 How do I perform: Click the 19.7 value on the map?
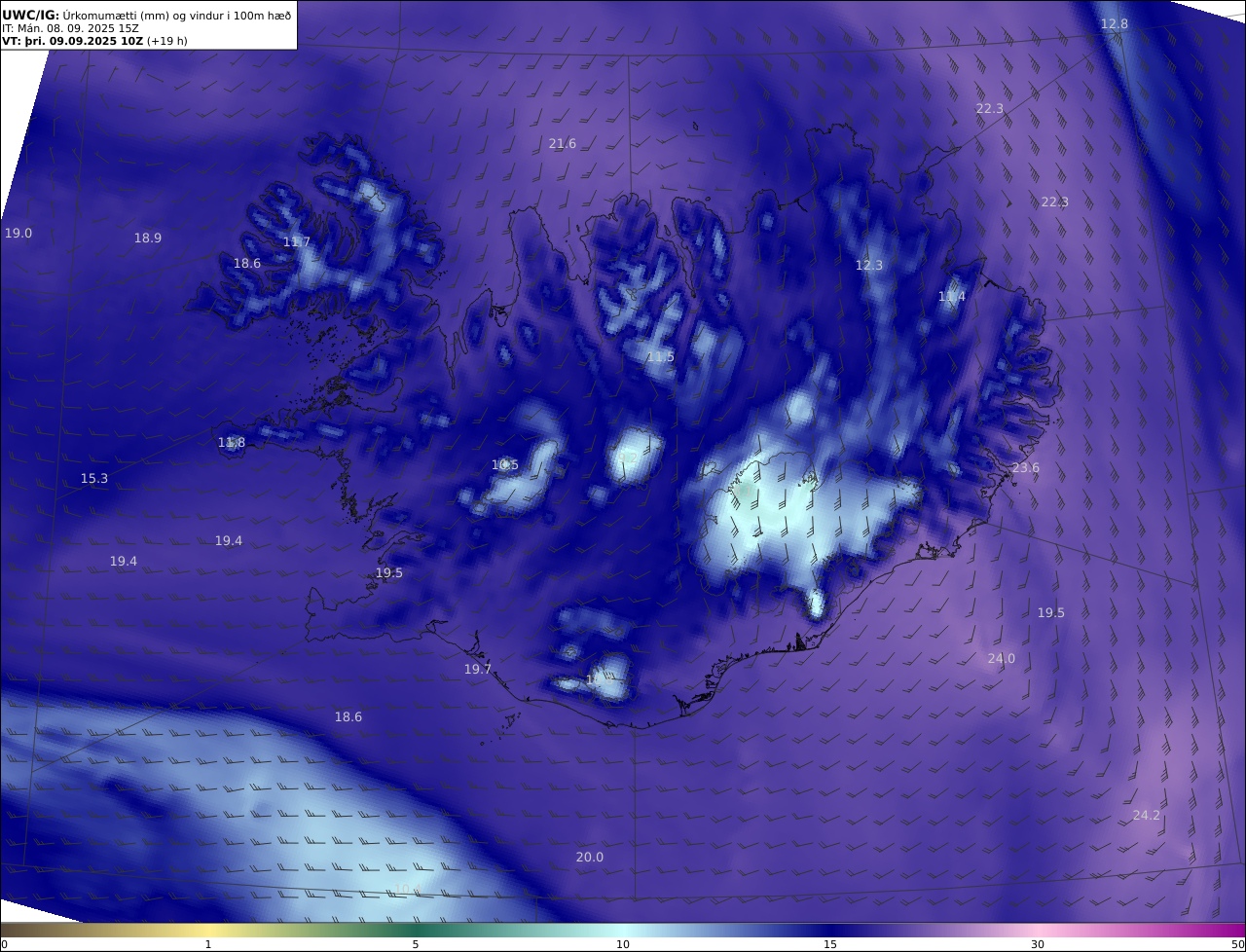point(477,669)
